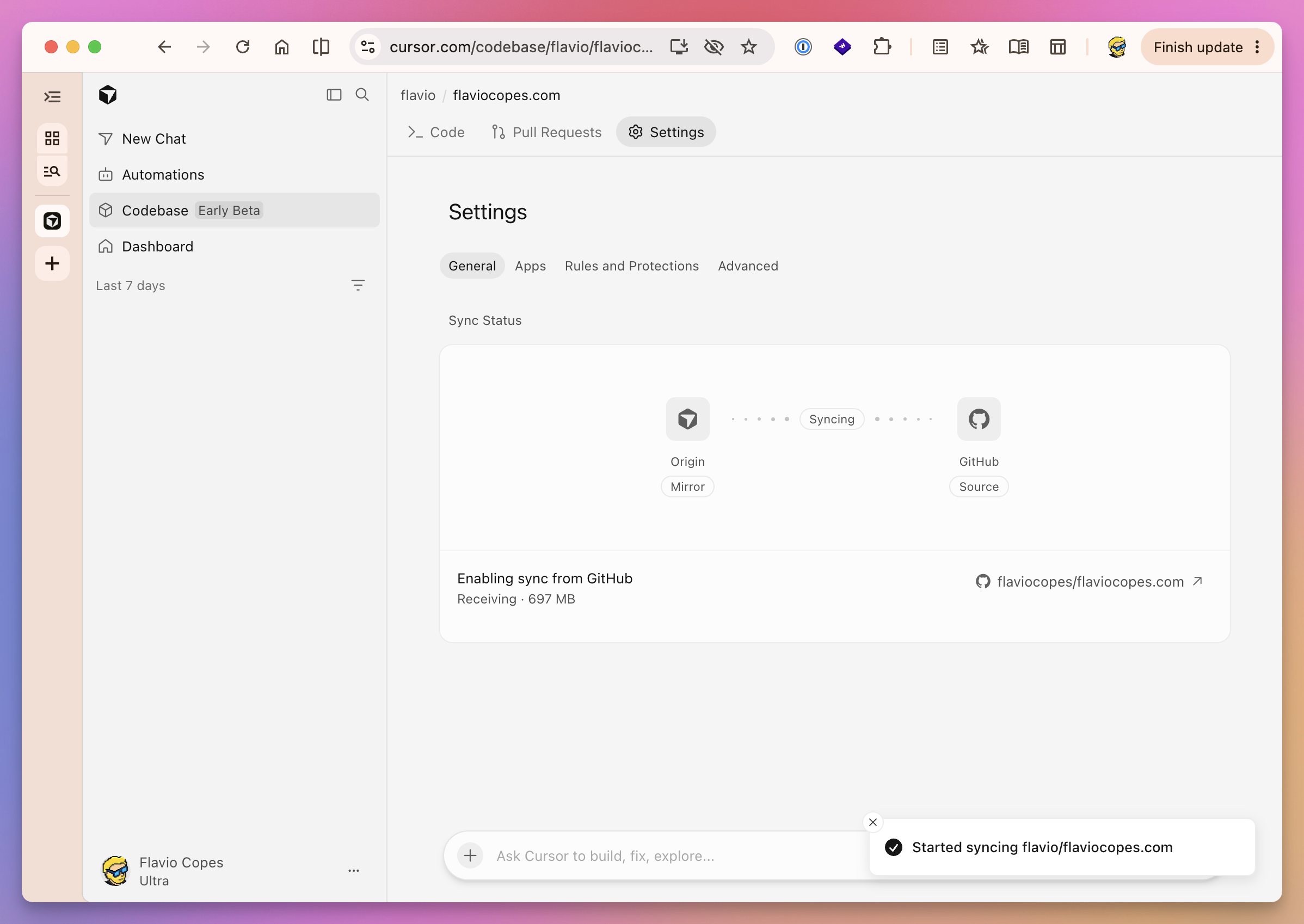The image size is (1304, 924).
Task: Bookmark this page with the star
Action: coord(749,47)
